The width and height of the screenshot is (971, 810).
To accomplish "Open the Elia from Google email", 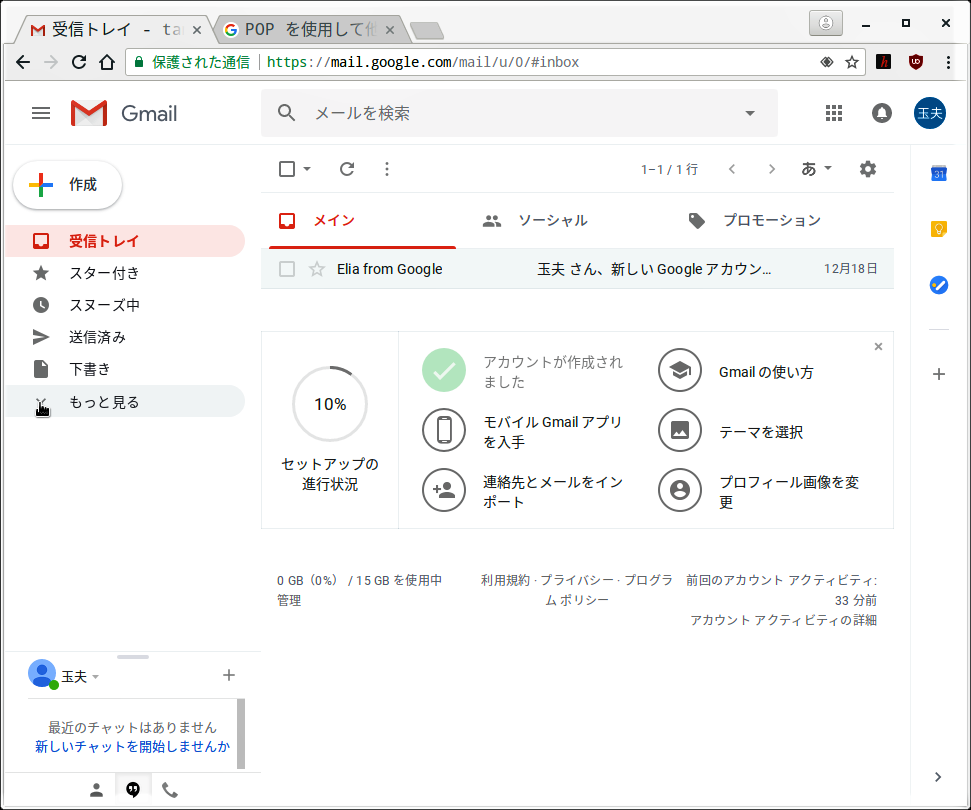I will (577, 269).
